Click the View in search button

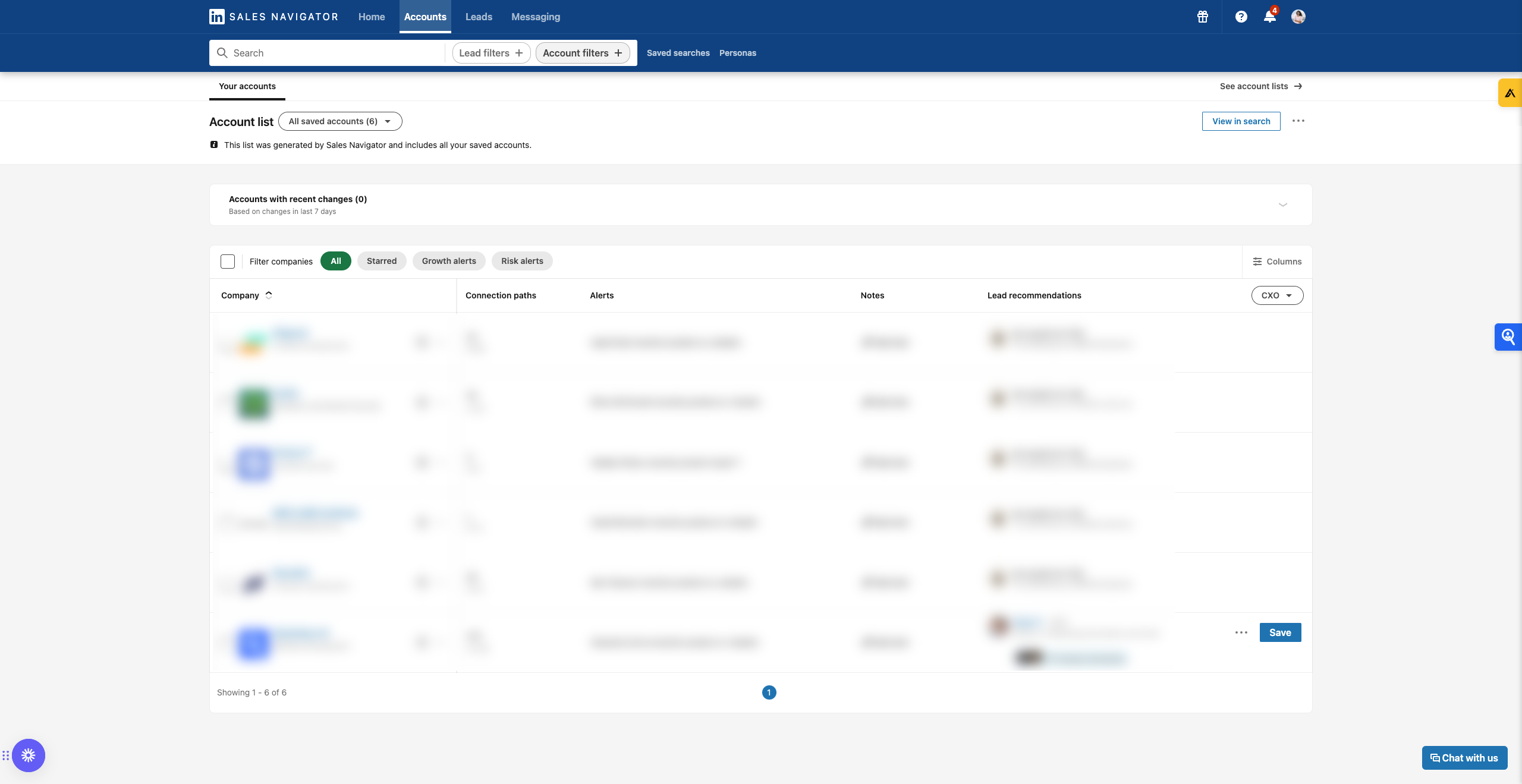tap(1241, 121)
